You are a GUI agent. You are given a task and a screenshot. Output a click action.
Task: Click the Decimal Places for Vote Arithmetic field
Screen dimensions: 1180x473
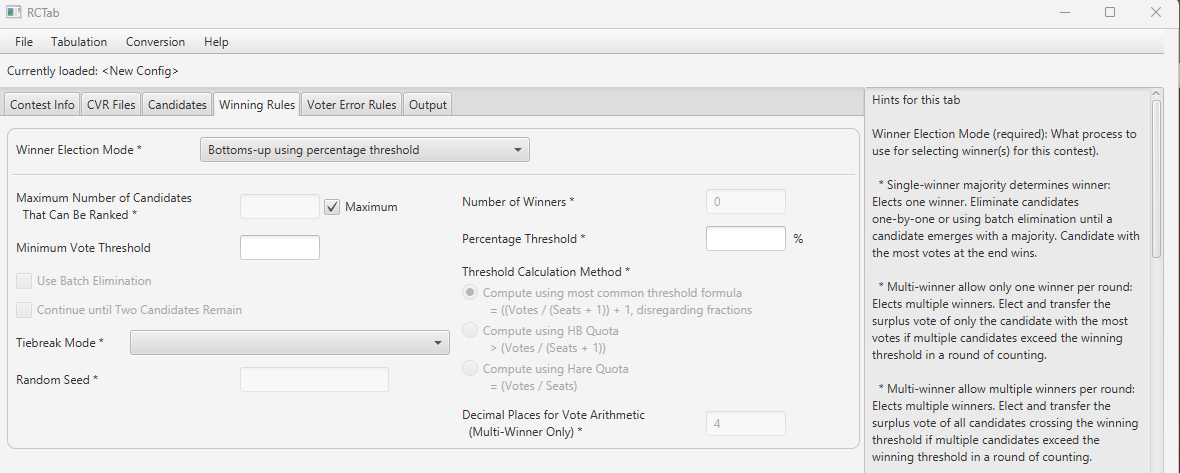(746, 423)
